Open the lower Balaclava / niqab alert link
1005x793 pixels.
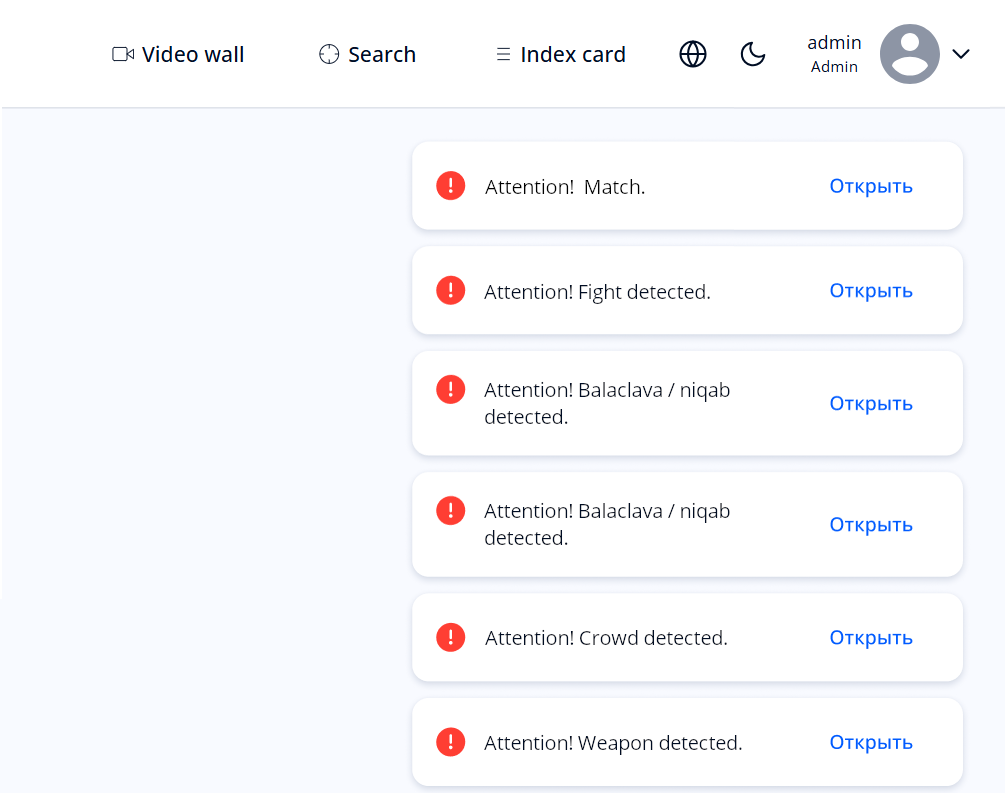coord(870,524)
